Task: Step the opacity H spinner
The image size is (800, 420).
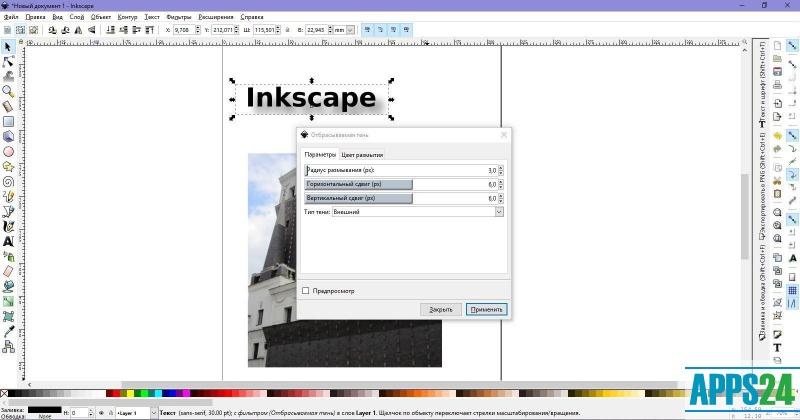Action: pos(91,413)
